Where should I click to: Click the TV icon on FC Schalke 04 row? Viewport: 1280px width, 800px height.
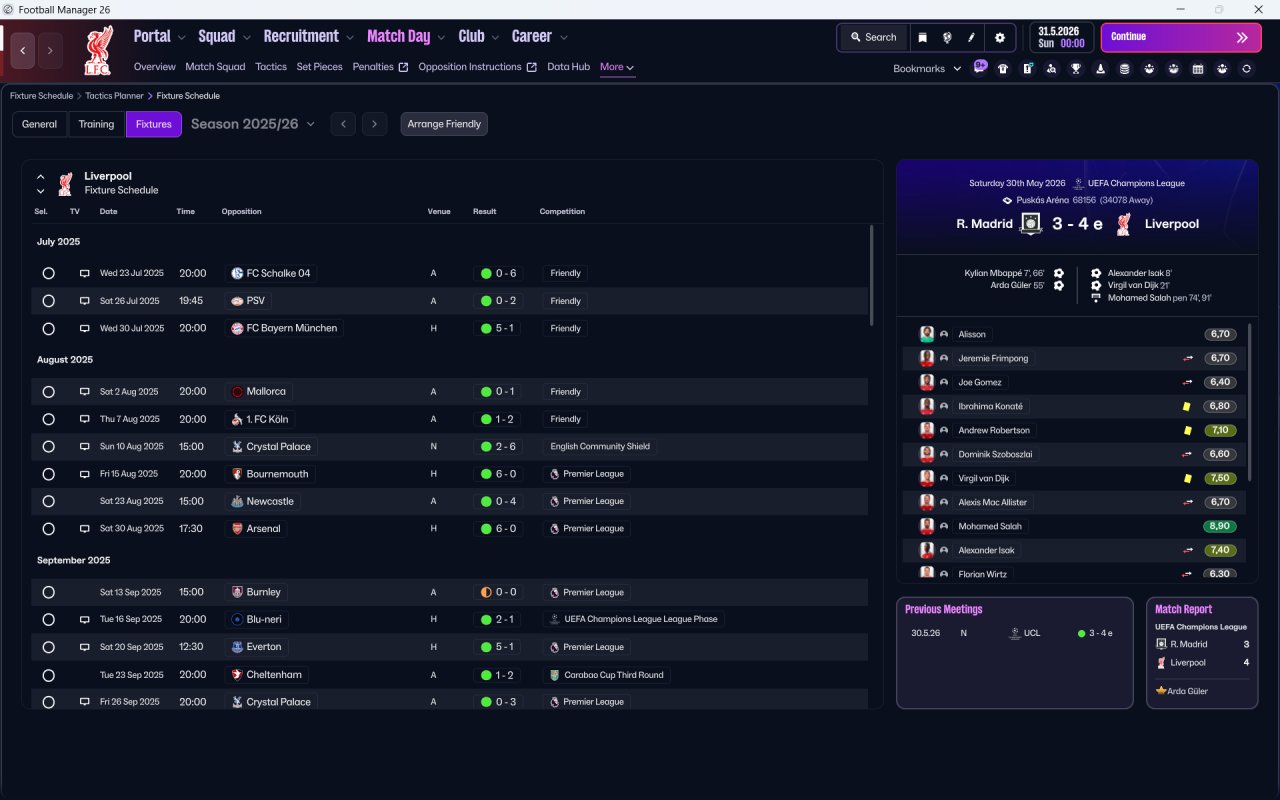[x=85, y=273]
